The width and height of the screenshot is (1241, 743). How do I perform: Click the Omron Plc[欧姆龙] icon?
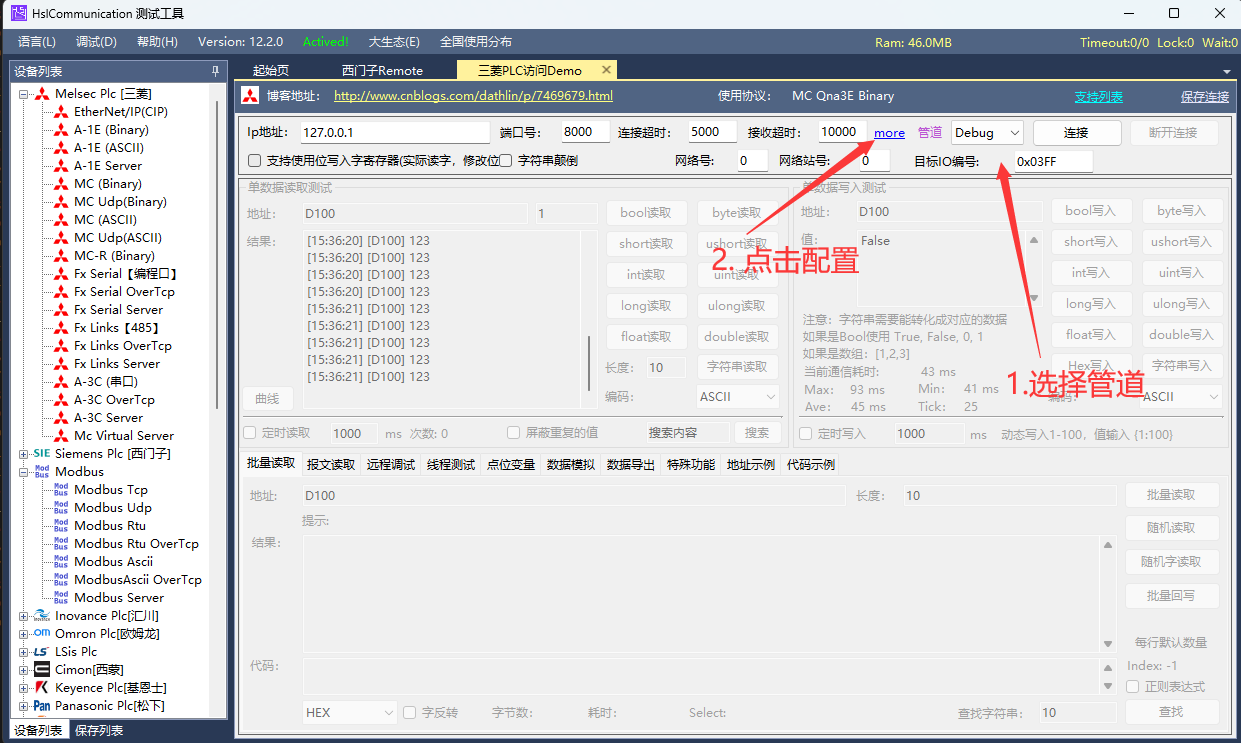click(x=42, y=634)
